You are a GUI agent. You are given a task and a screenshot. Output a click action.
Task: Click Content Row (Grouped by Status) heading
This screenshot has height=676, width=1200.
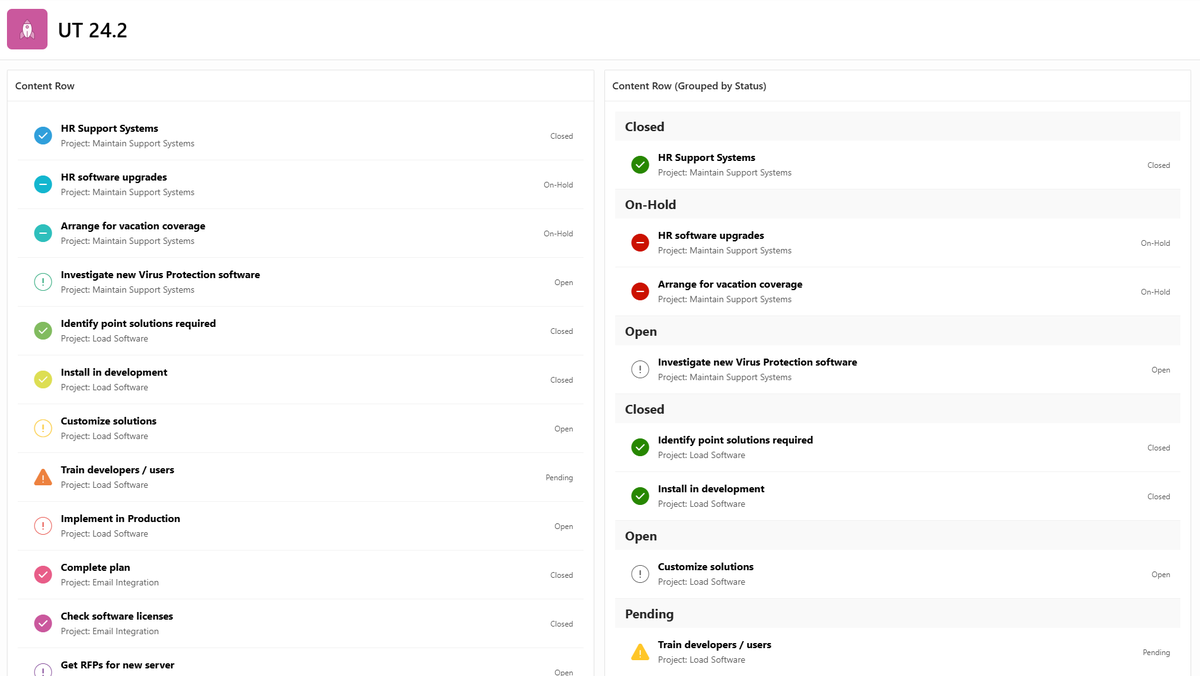click(x=689, y=86)
